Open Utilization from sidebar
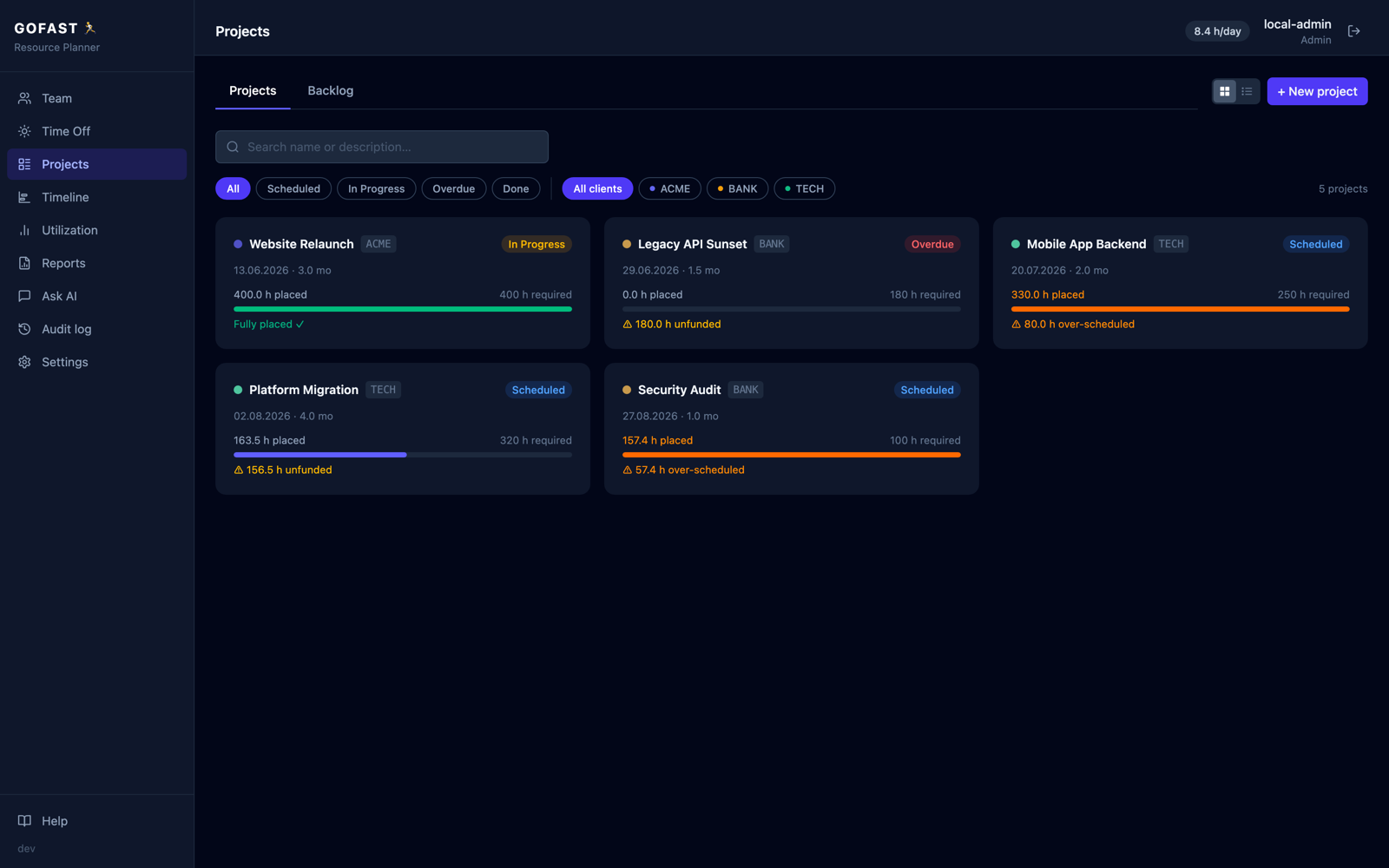 pyautogui.click(x=96, y=230)
